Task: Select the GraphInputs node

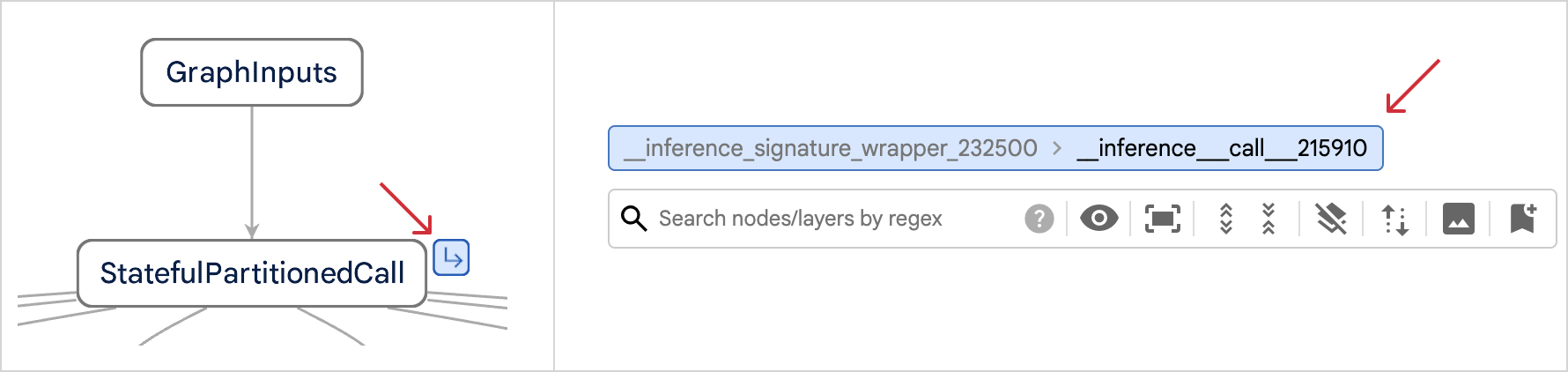Action: point(252,72)
